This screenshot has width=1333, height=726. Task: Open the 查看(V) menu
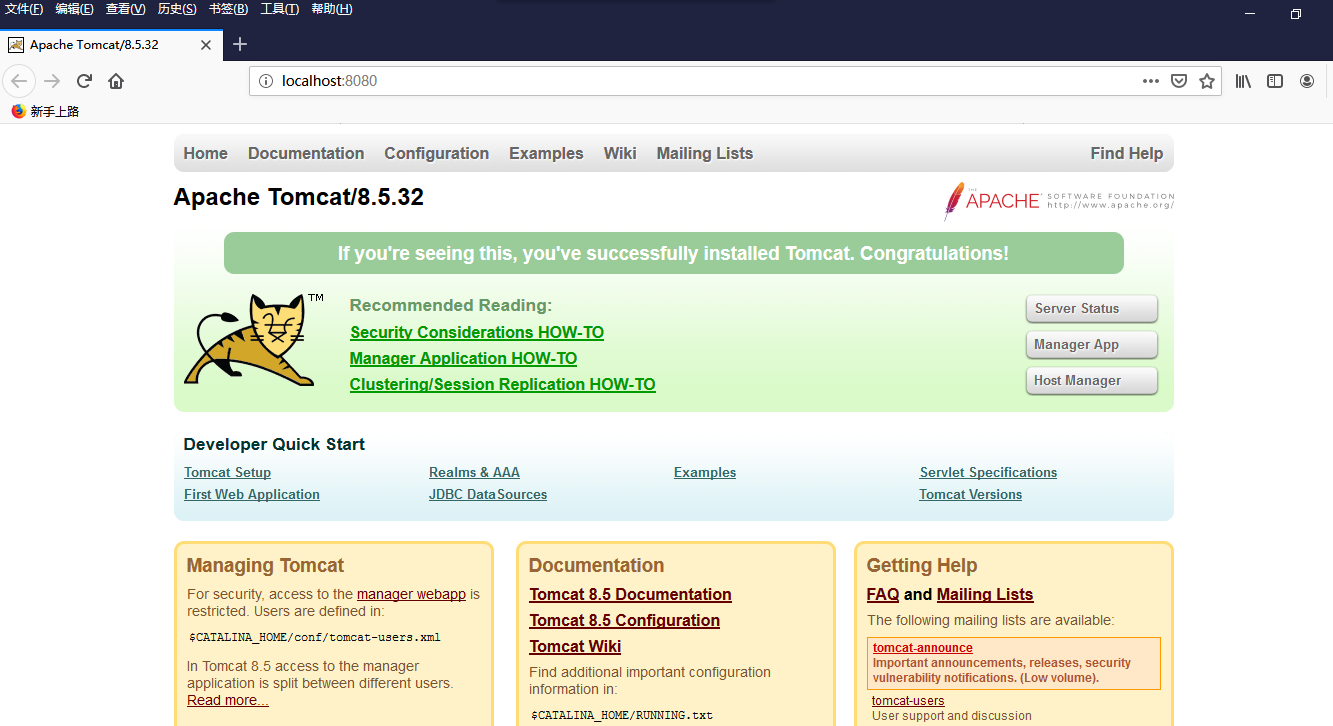coord(125,9)
